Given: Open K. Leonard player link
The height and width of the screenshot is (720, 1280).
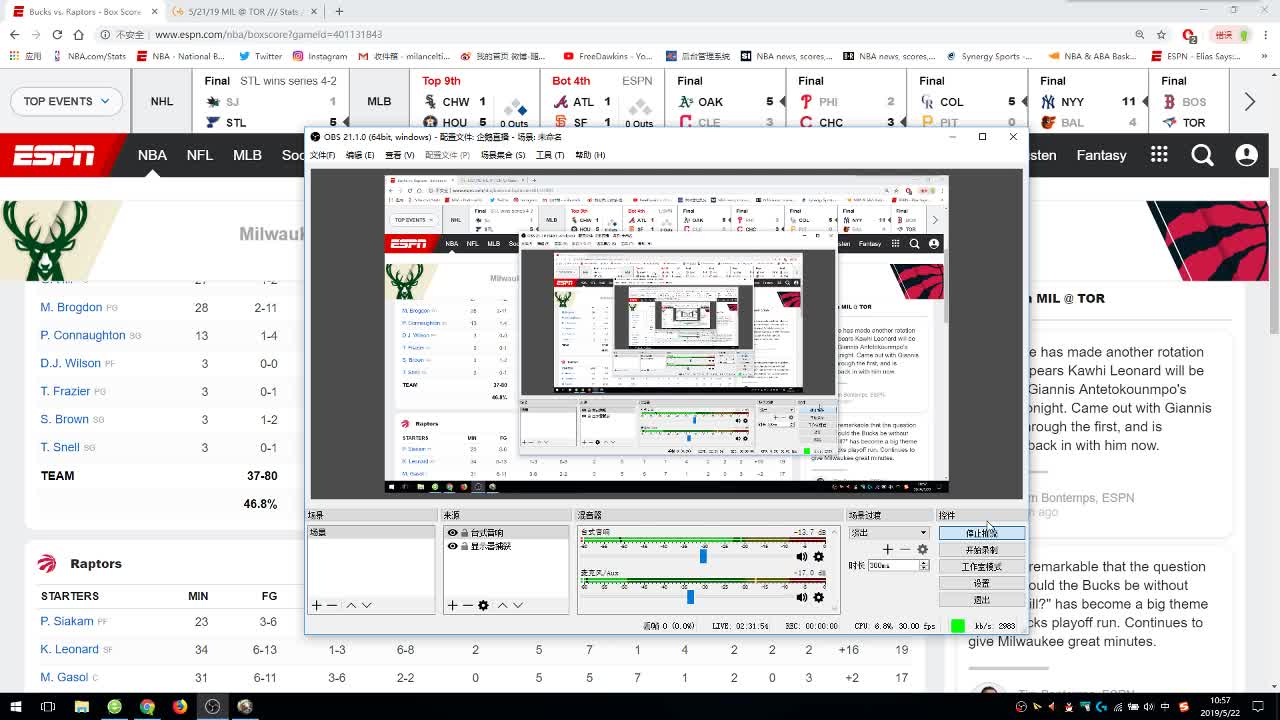Looking at the screenshot, I should click(x=69, y=649).
